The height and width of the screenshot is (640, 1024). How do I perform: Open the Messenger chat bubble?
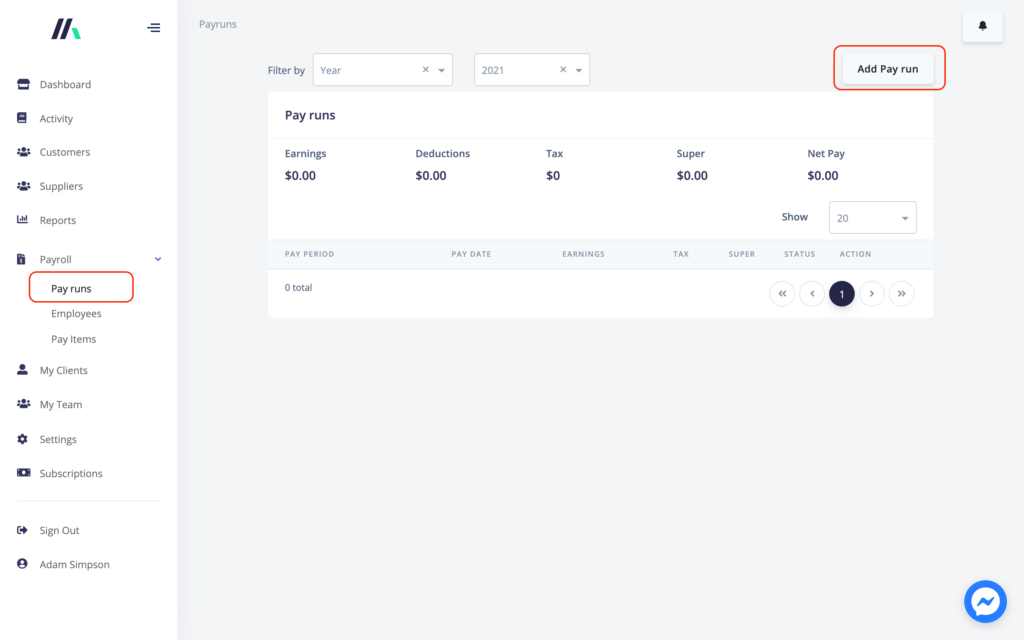985,601
